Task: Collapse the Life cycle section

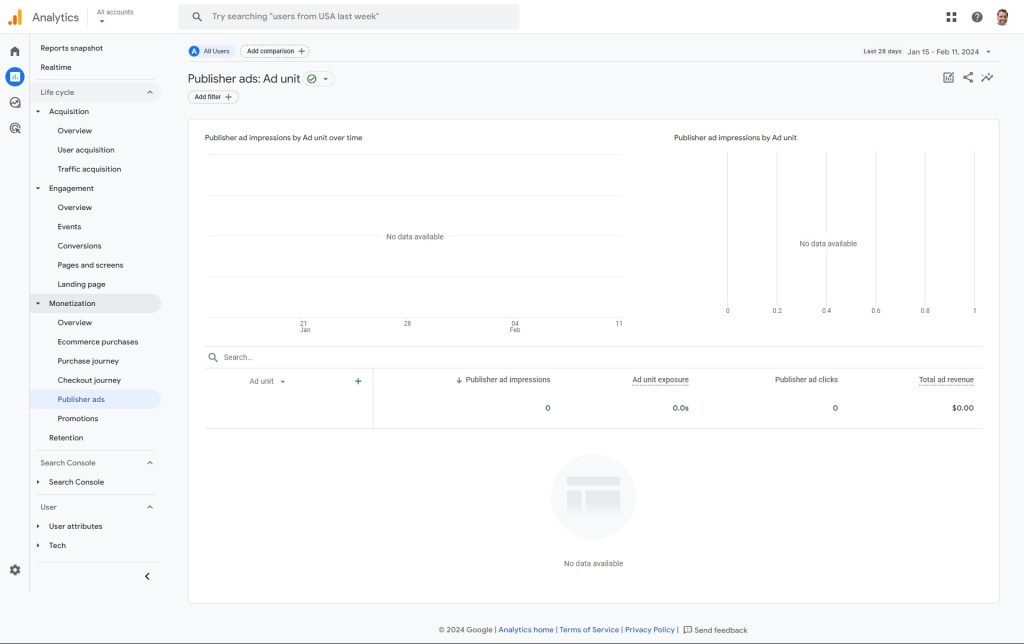Action: point(150,92)
